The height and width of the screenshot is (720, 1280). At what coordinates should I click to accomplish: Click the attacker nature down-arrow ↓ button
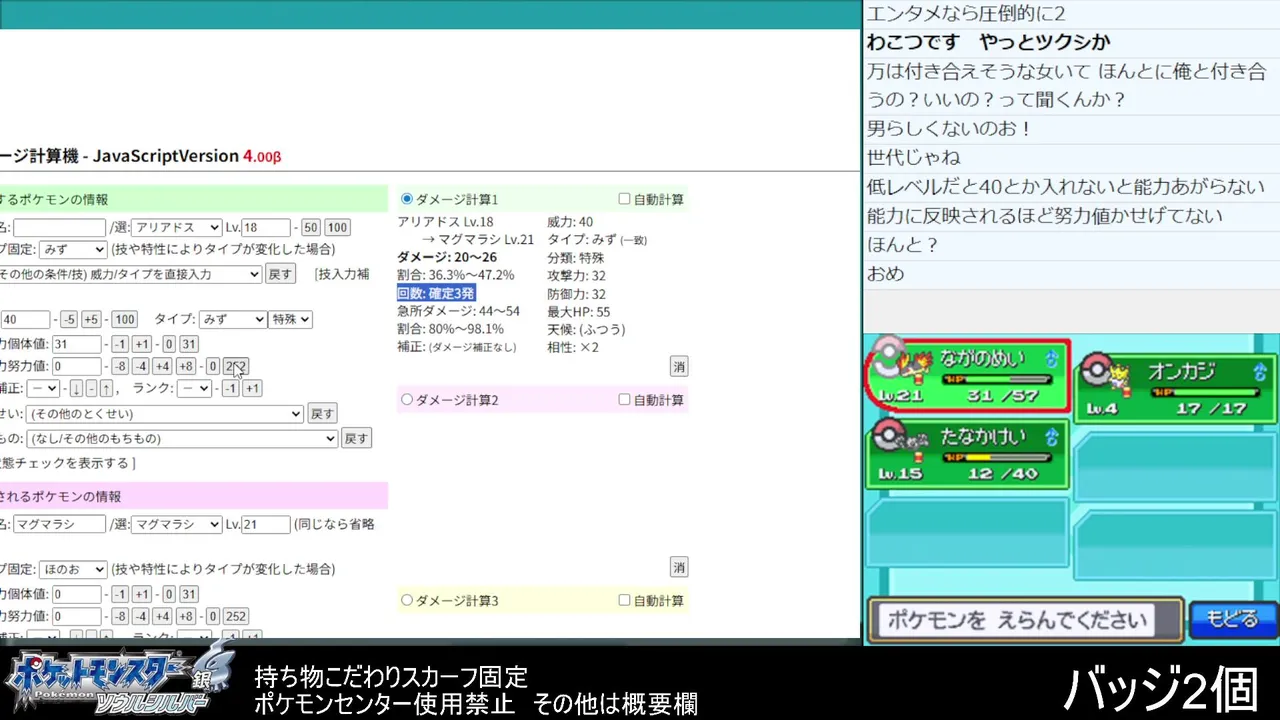[76, 388]
